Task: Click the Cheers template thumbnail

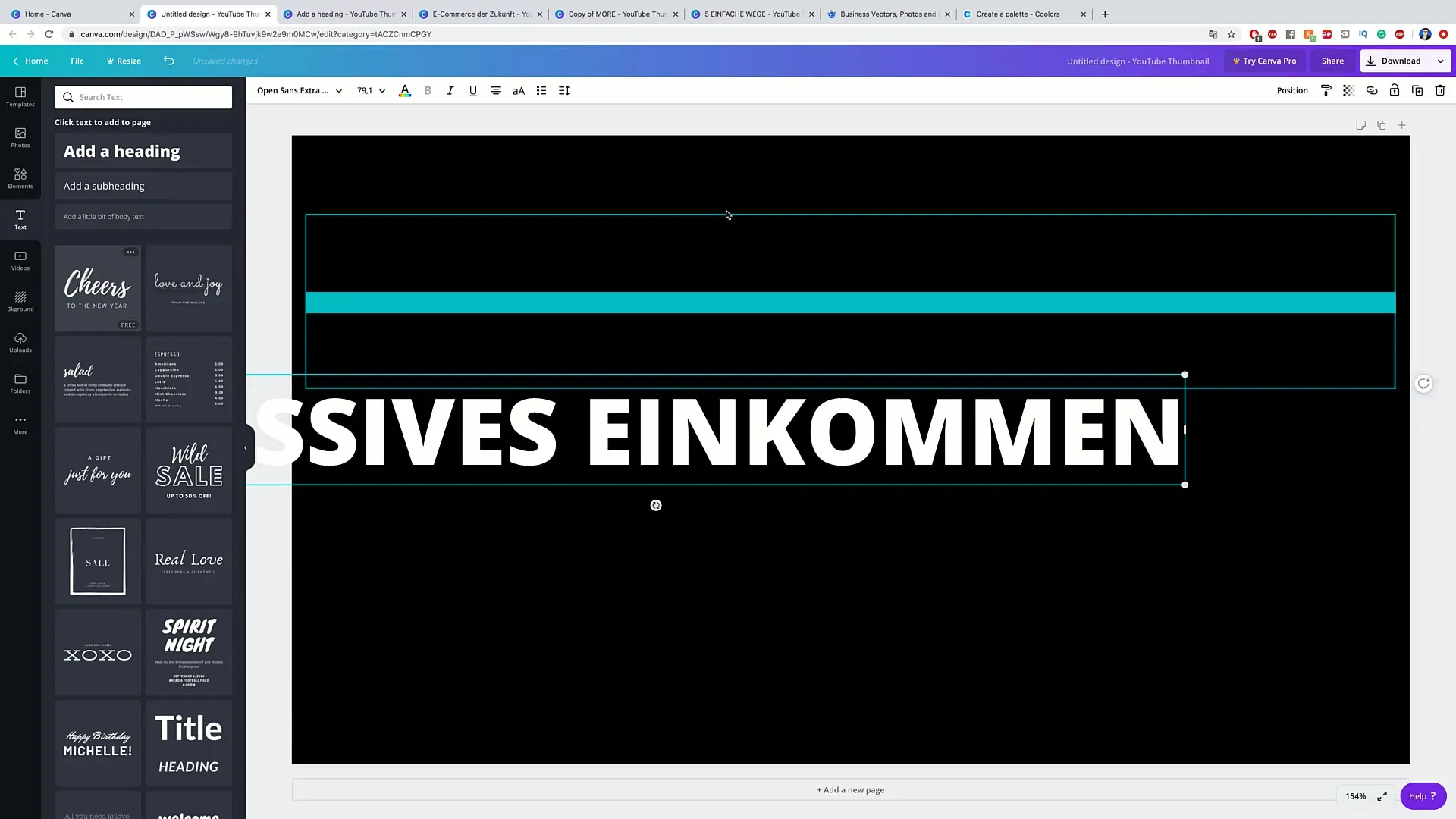Action: (x=97, y=287)
